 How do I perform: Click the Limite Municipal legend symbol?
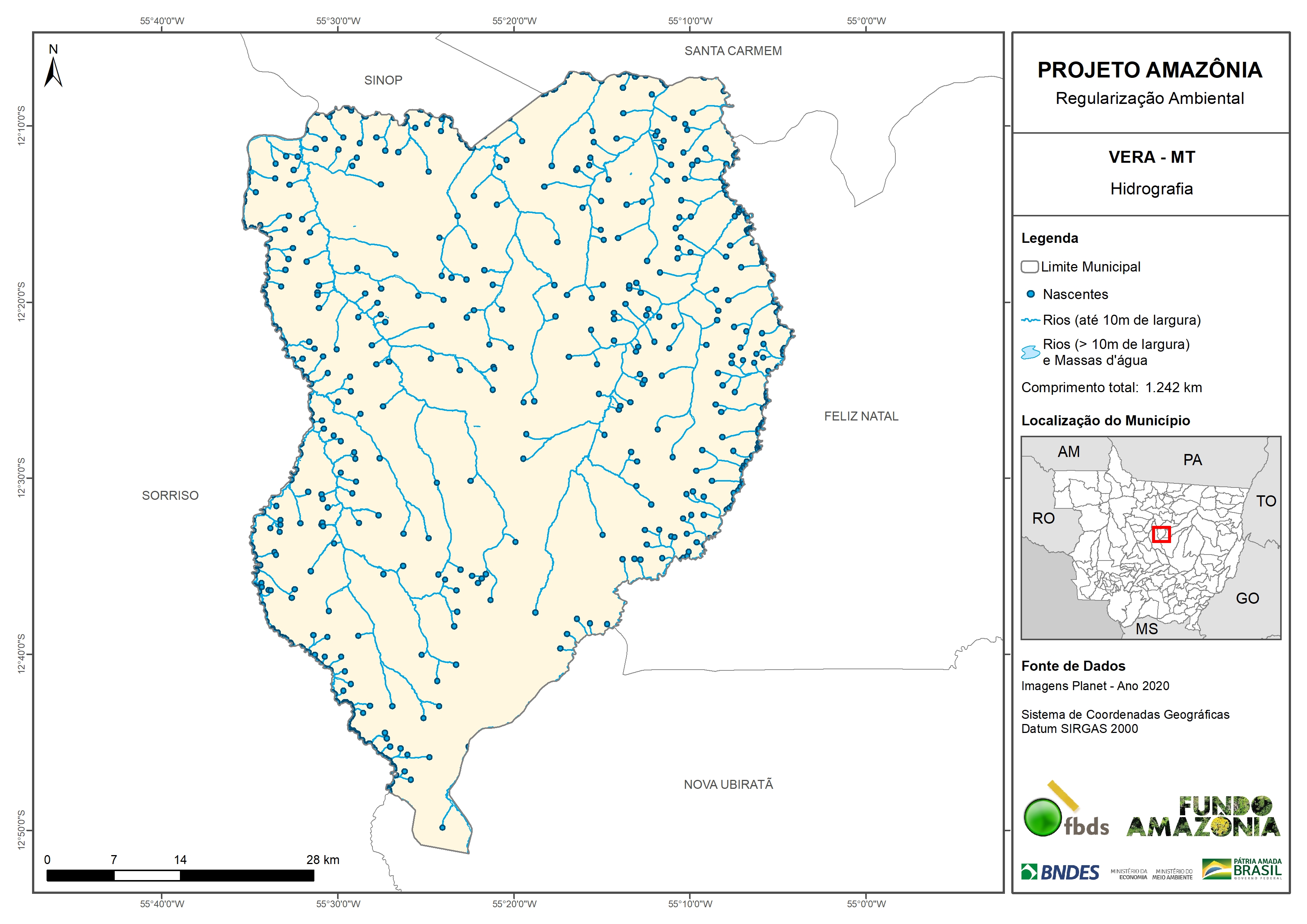point(1029,266)
